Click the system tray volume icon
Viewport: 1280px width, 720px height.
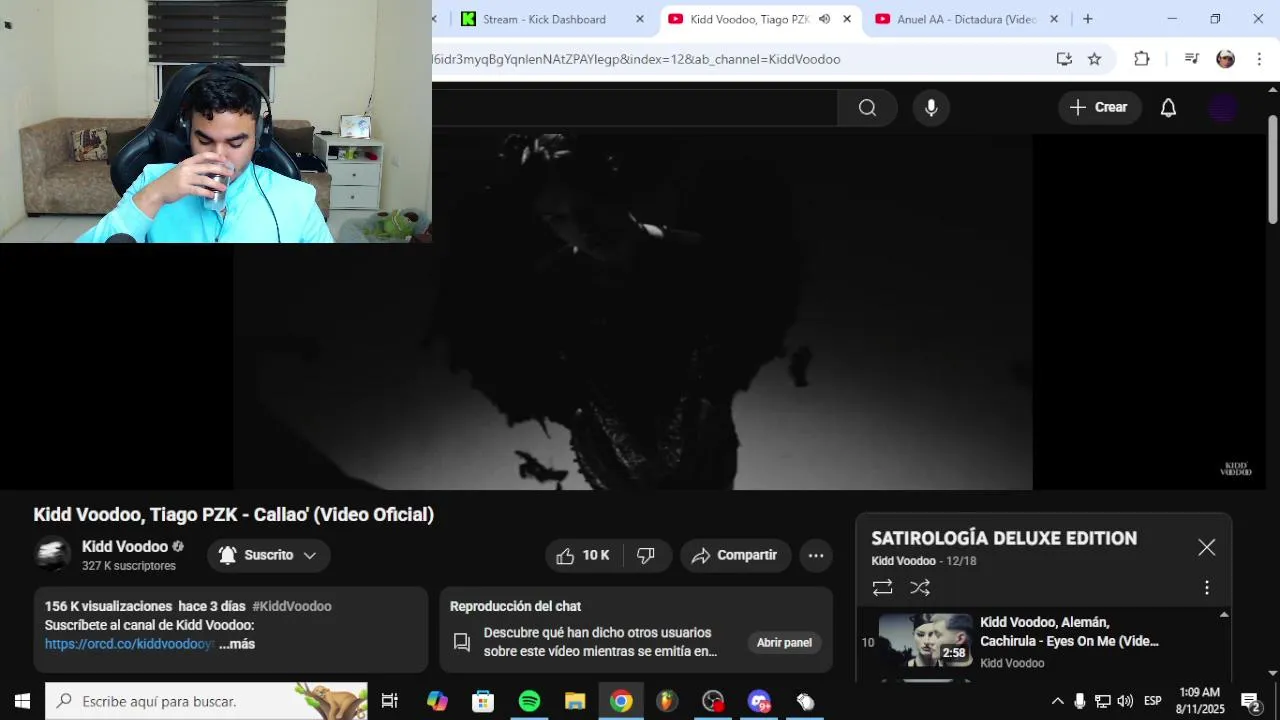pyautogui.click(x=1125, y=701)
